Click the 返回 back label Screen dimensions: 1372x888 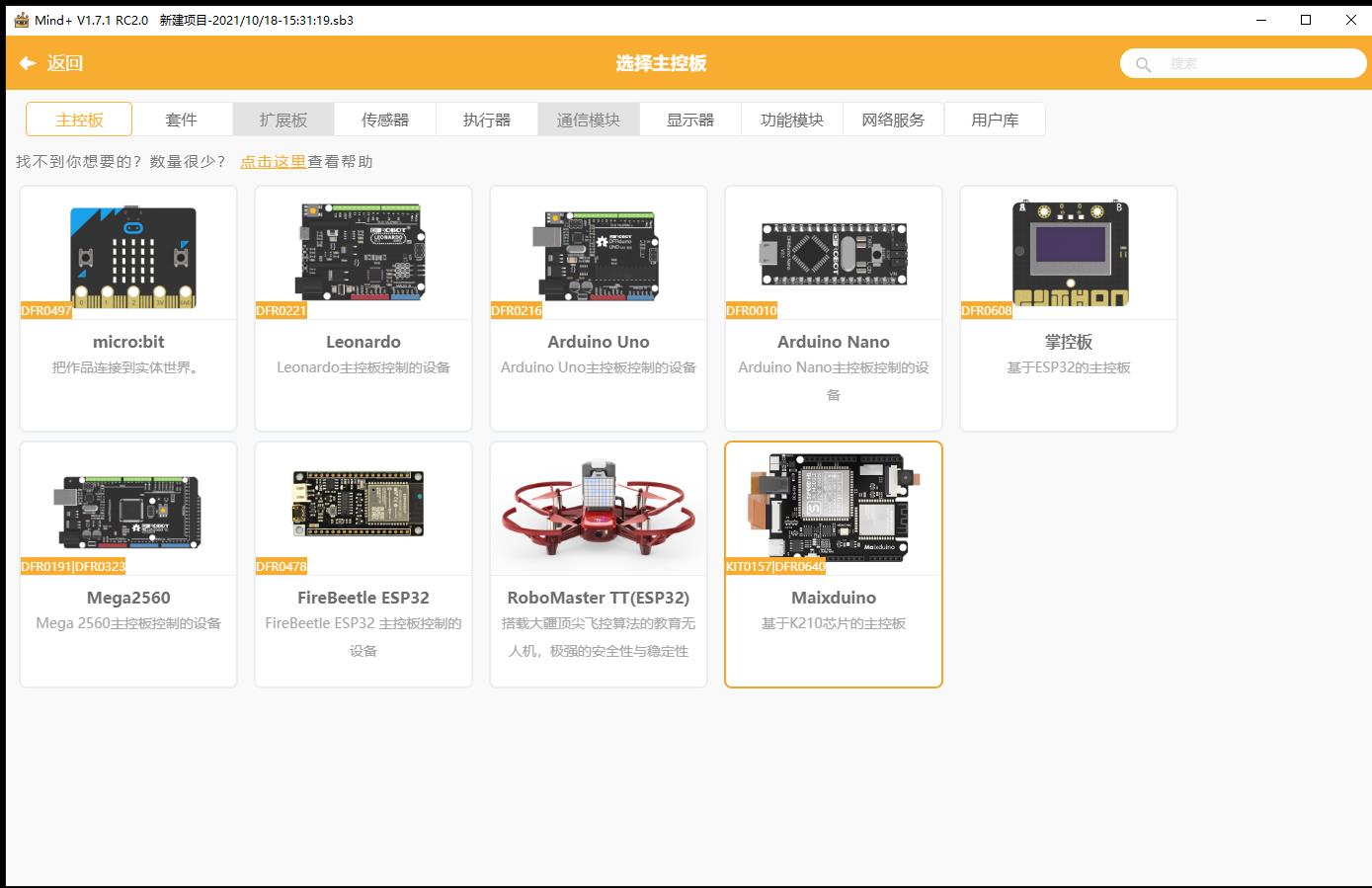(65, 63)
